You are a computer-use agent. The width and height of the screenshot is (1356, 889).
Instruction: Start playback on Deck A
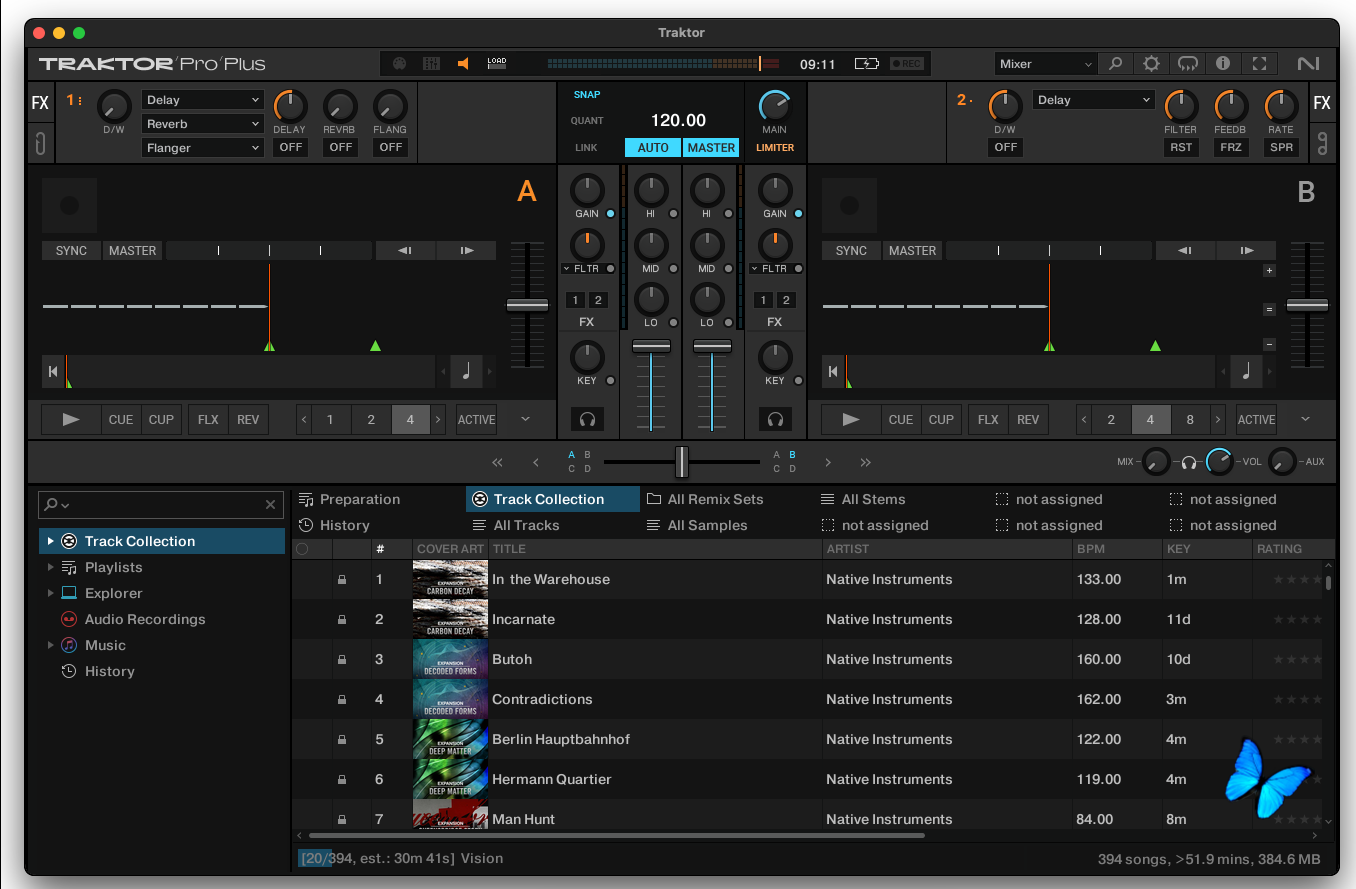click(x=71, y=420)
